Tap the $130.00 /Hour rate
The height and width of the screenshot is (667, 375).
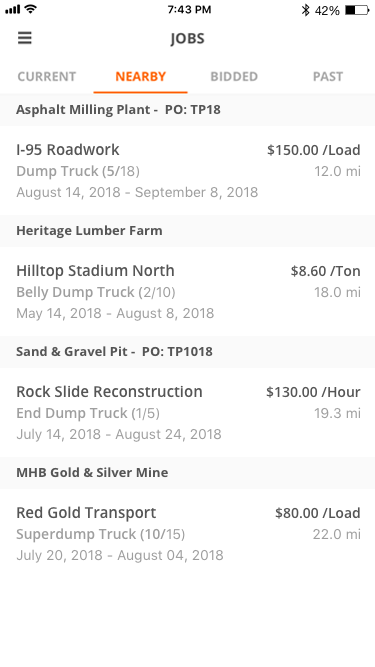313,392
